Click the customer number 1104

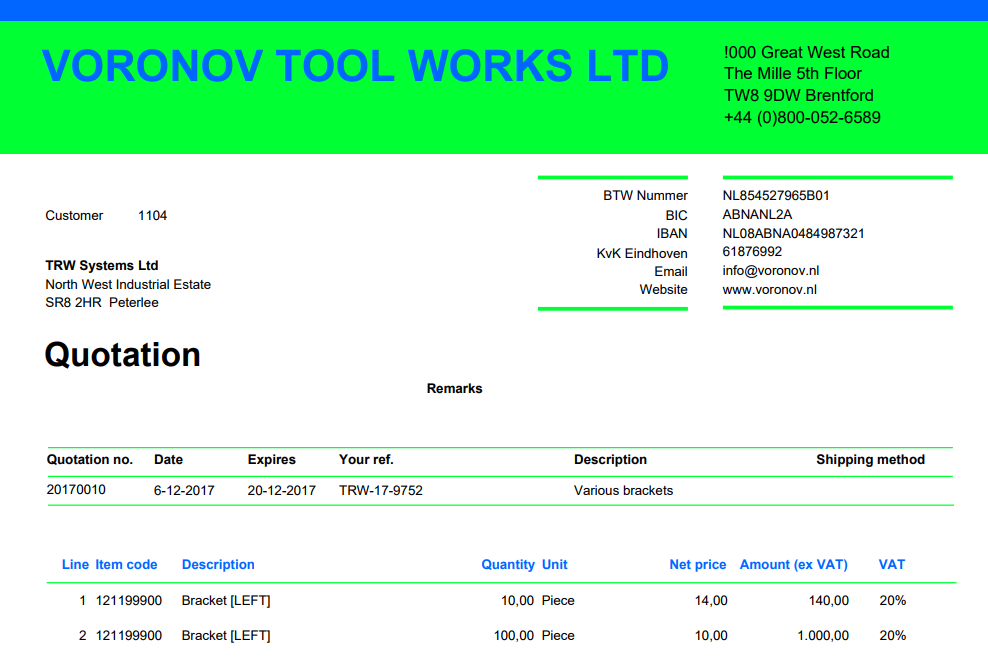click(x=152, y=216)
